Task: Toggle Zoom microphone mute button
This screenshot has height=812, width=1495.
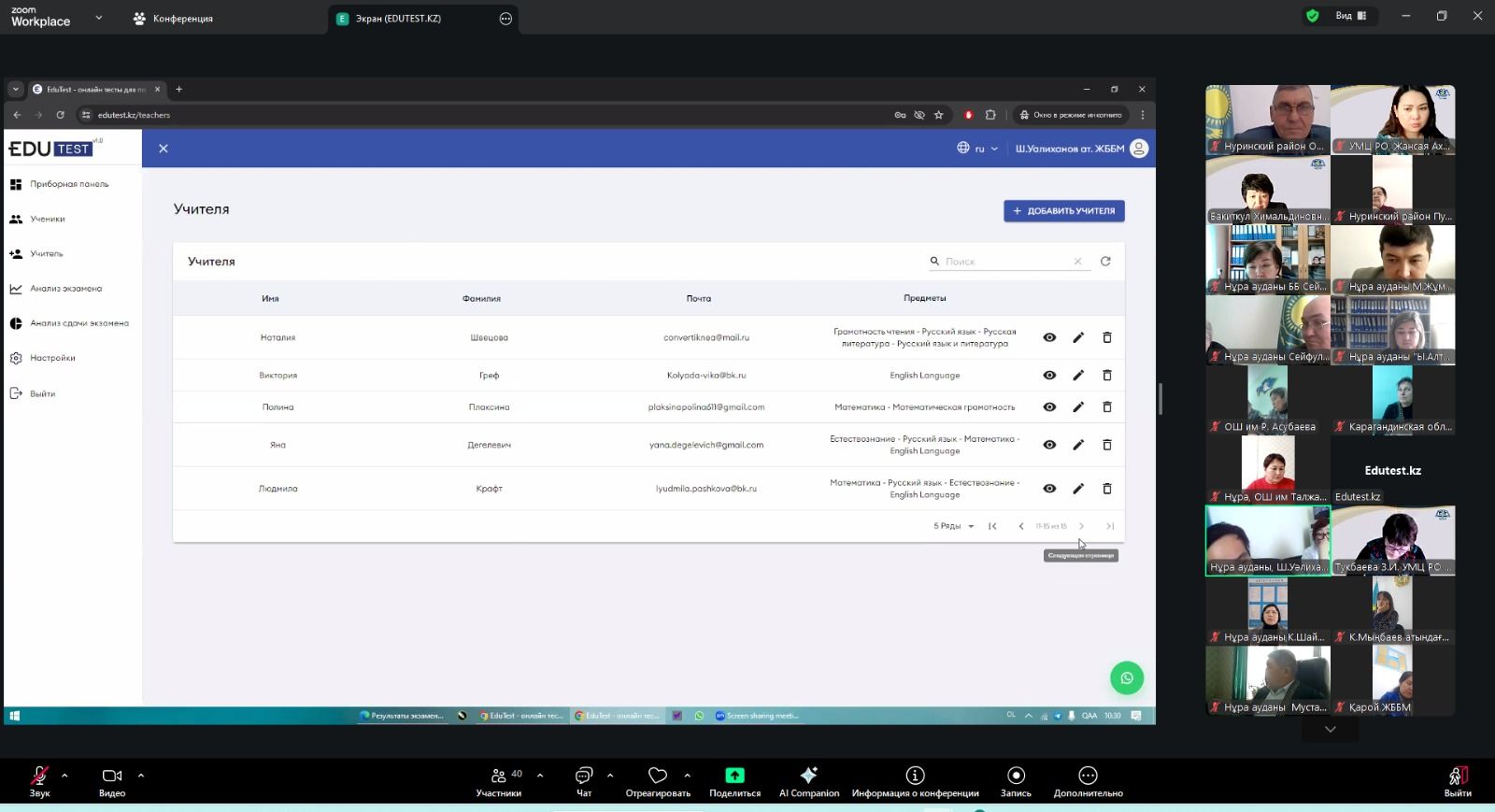Action: coord(39,781)
